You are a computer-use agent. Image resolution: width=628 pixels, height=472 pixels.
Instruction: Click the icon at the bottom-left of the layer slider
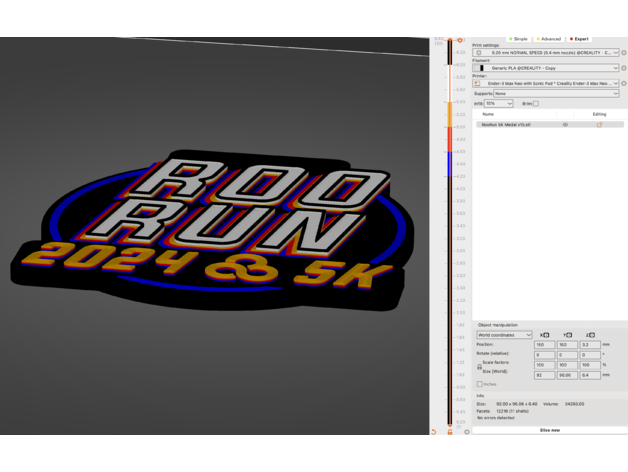pos(434,431)
